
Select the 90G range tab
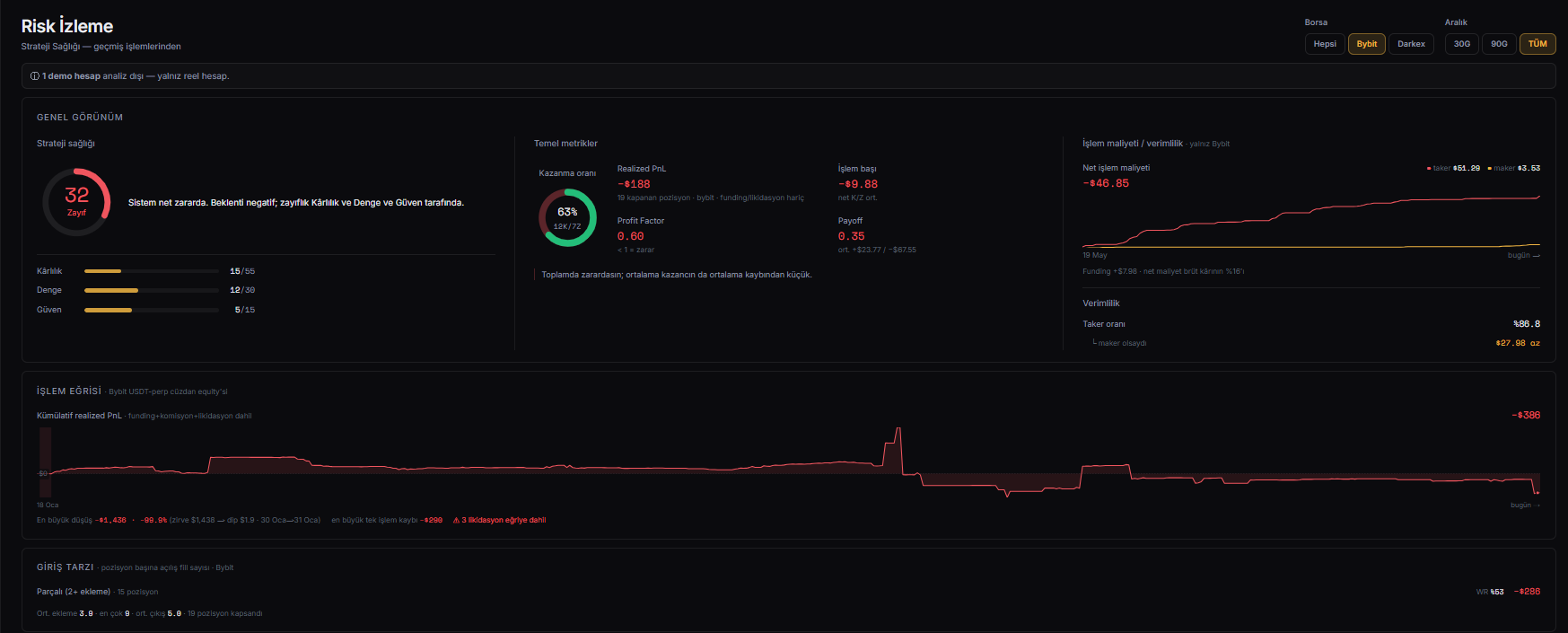click(1499, 44)
